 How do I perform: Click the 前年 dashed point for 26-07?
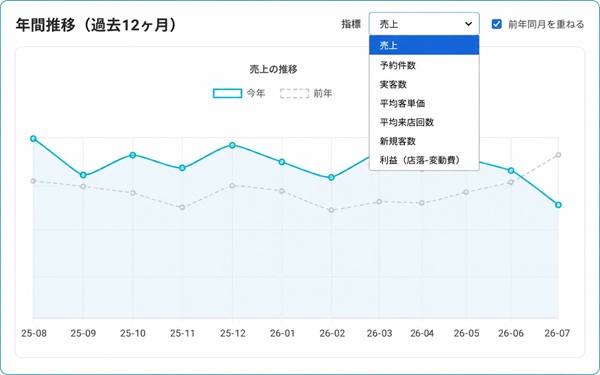click(x=558, y=155)
